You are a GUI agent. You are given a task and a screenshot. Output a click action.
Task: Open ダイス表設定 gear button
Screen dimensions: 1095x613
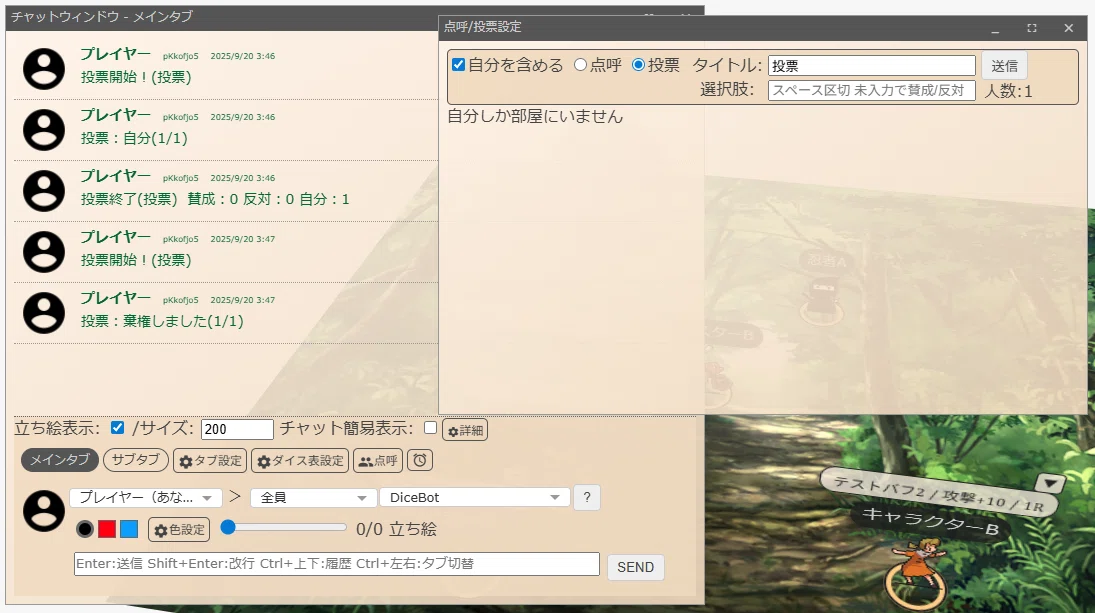pyautogui.click(x=300, y=461)
